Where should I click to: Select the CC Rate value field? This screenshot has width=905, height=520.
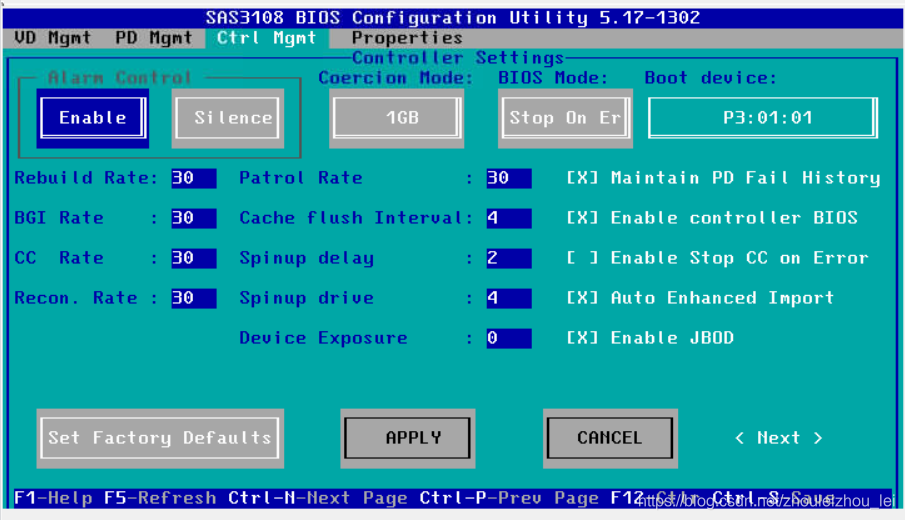(x=194, y=258)
